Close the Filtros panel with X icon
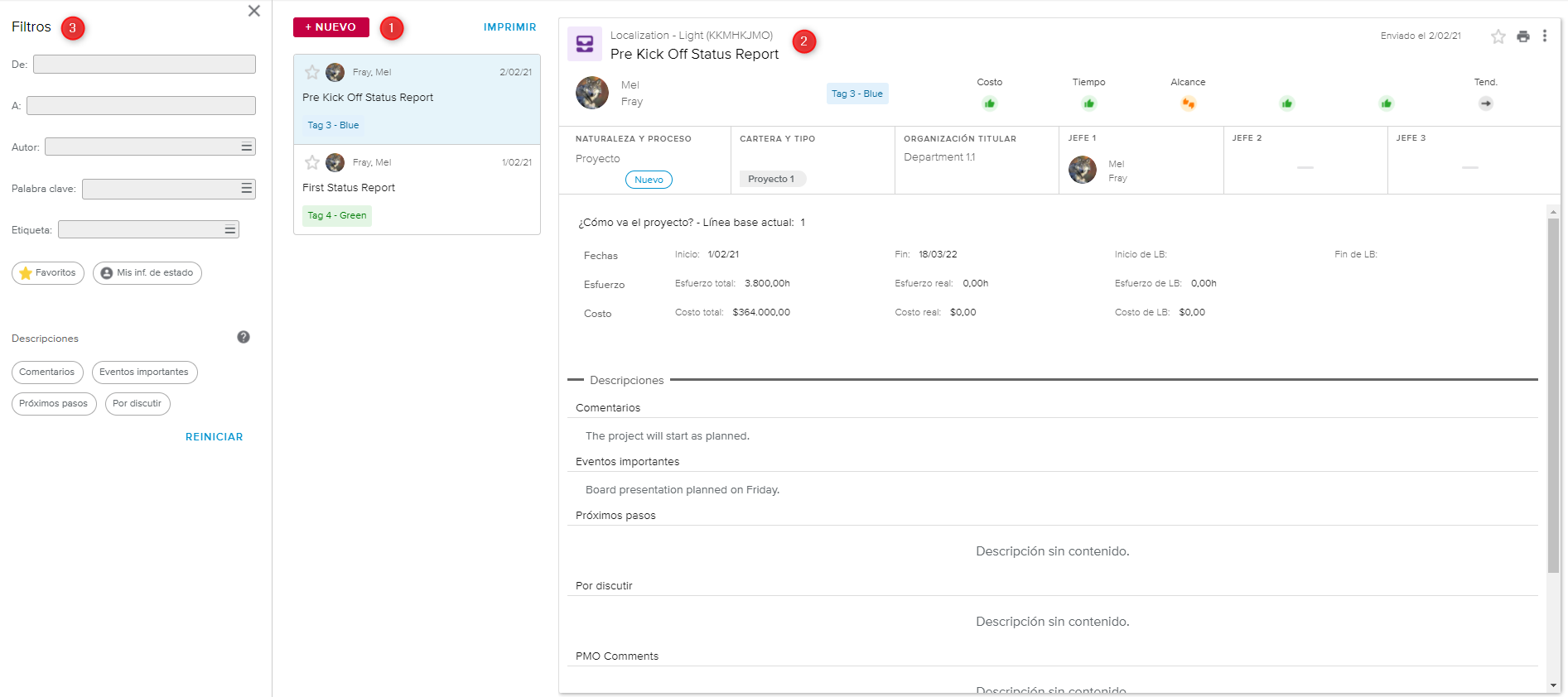Screen dimensions: 1568x697 click(254, 11)
